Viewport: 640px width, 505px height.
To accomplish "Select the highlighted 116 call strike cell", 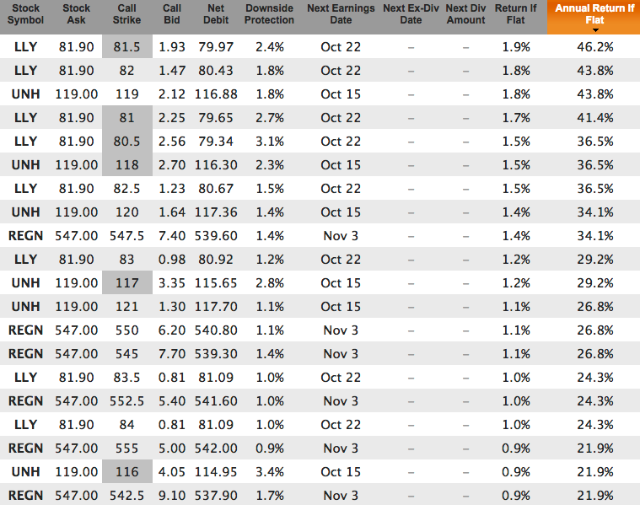I will pyautogui.click(x=127, y=472).
